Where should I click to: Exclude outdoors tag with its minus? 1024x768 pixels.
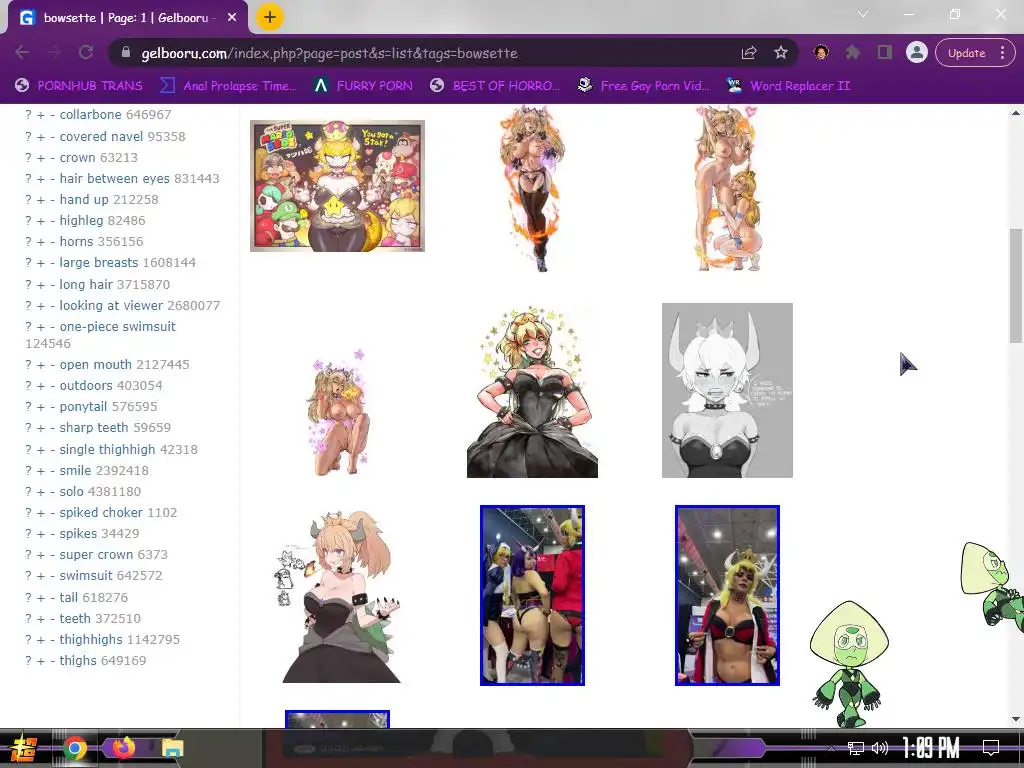(52, 386)
